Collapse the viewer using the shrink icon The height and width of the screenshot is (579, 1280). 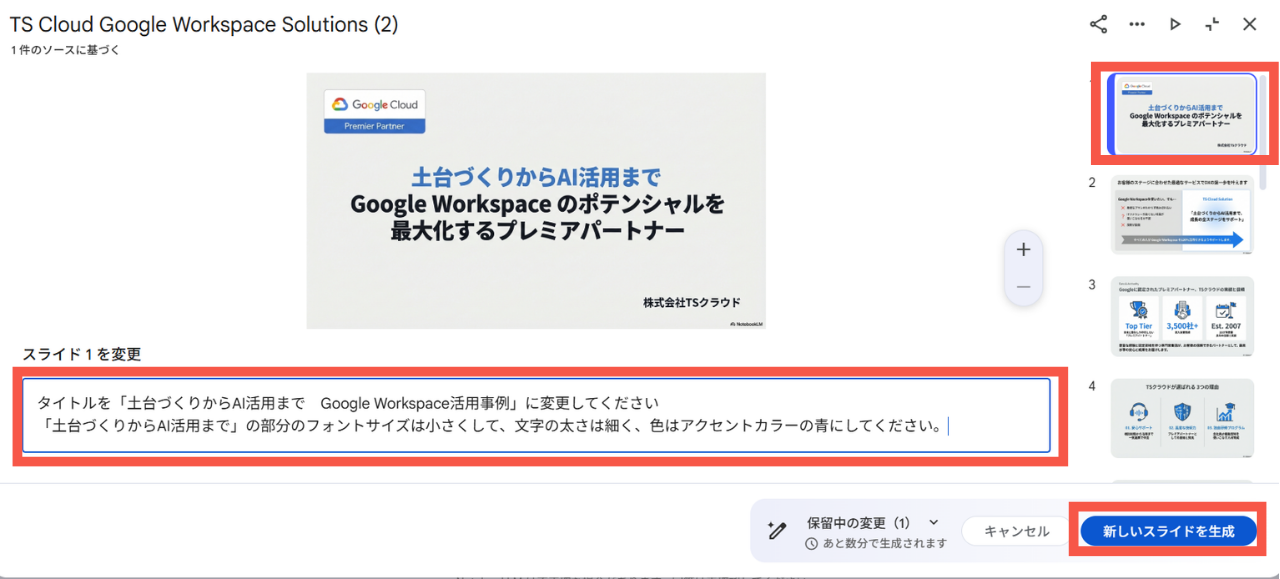1212,24
